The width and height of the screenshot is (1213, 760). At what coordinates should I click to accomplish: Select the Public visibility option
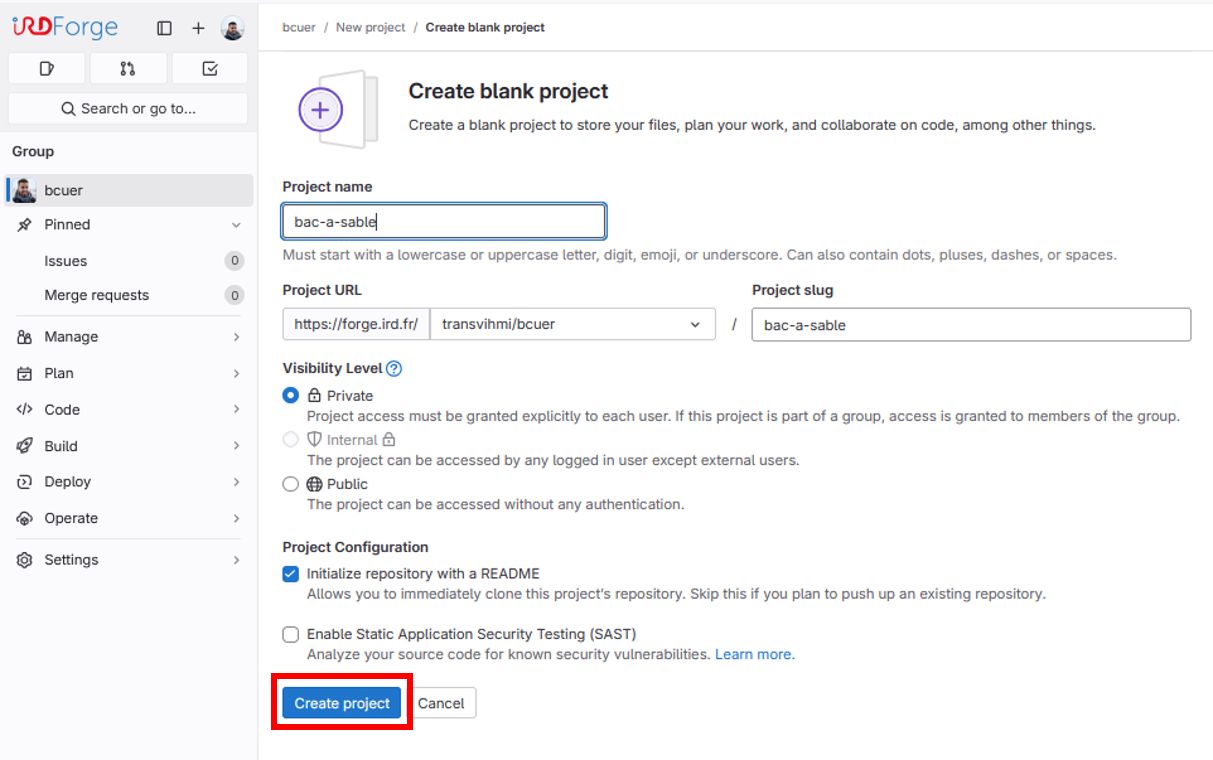coord(291,484)
